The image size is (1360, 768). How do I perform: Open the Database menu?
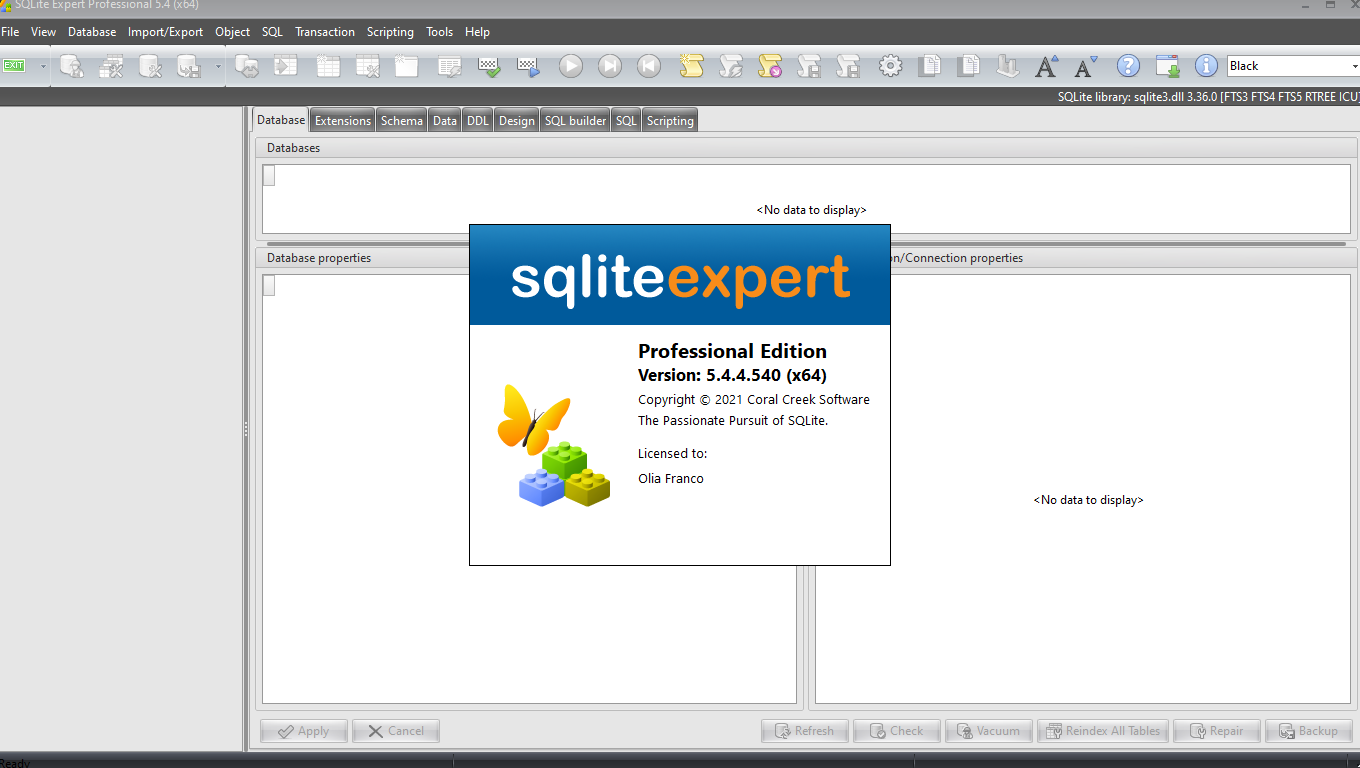click(92, 32)
